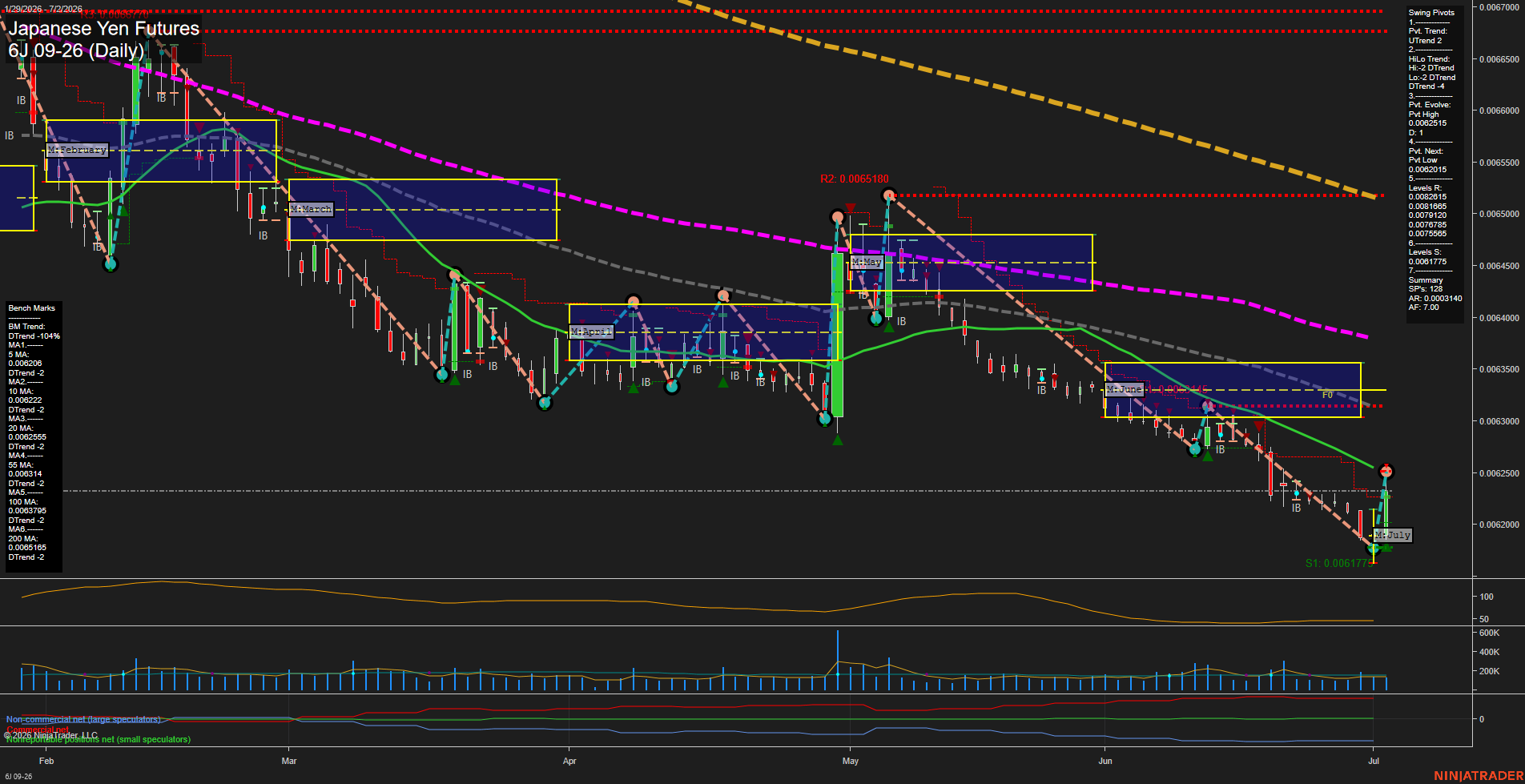Open the '6J 09-26' tab at bottom left
1525x784 pixels.
[18, 777]
